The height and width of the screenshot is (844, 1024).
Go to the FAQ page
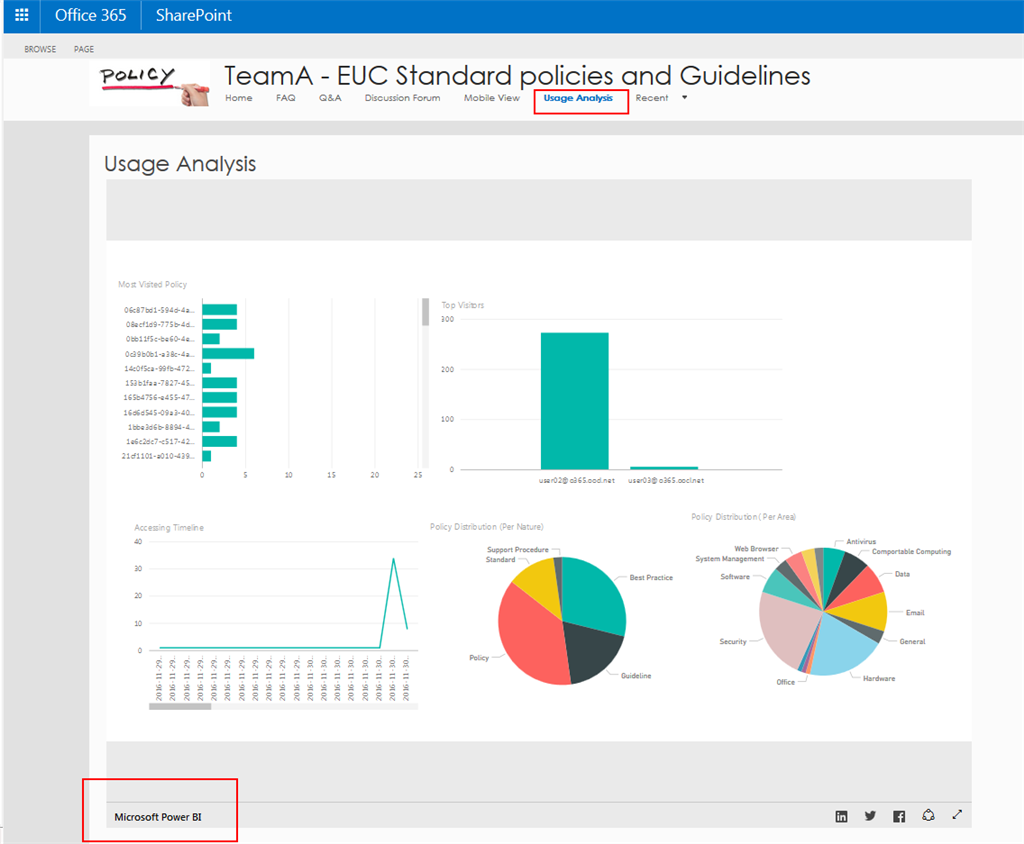pyautogui.click(x=285, y=98)
